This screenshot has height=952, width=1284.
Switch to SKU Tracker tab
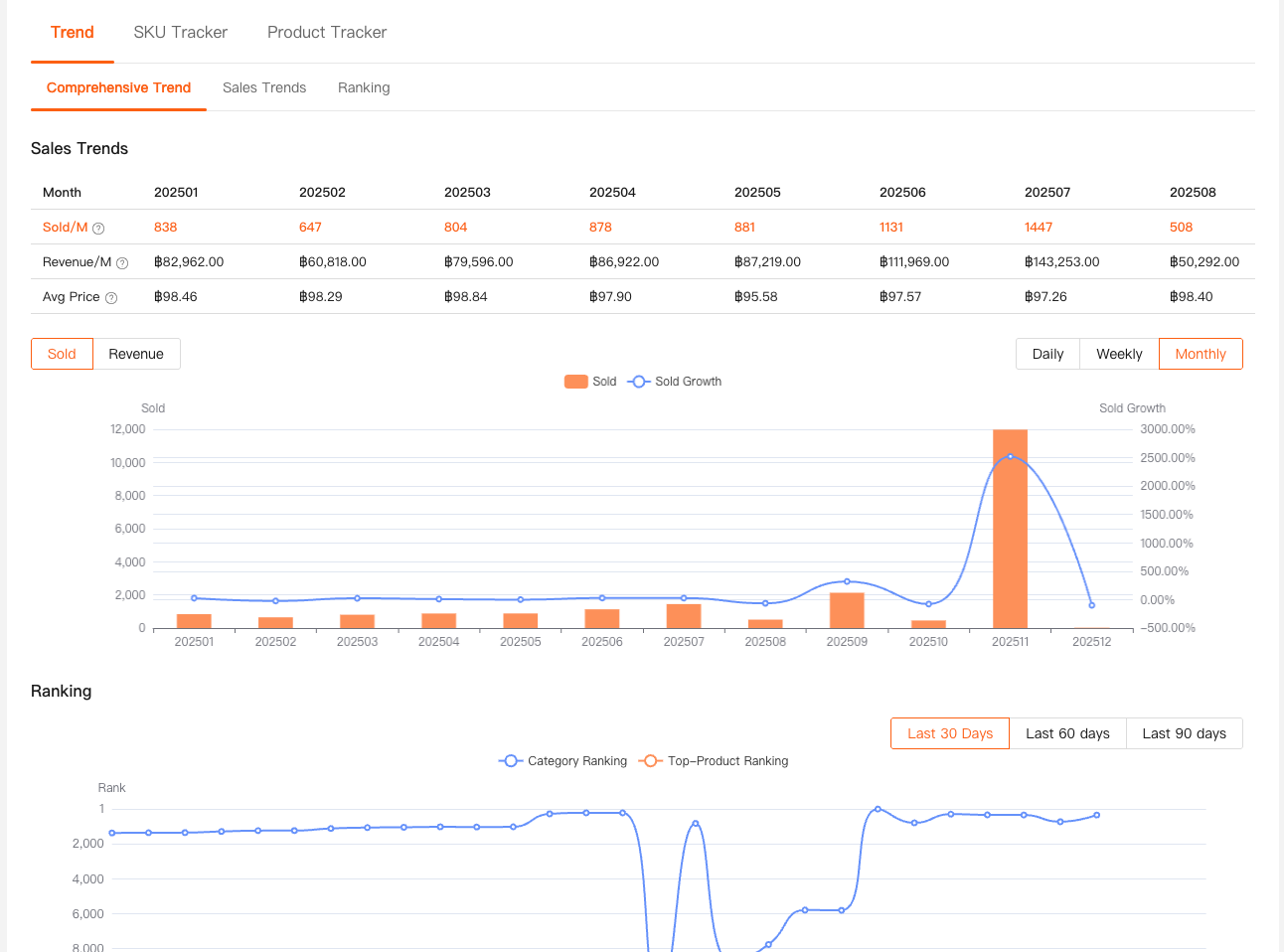coord(181,32)
